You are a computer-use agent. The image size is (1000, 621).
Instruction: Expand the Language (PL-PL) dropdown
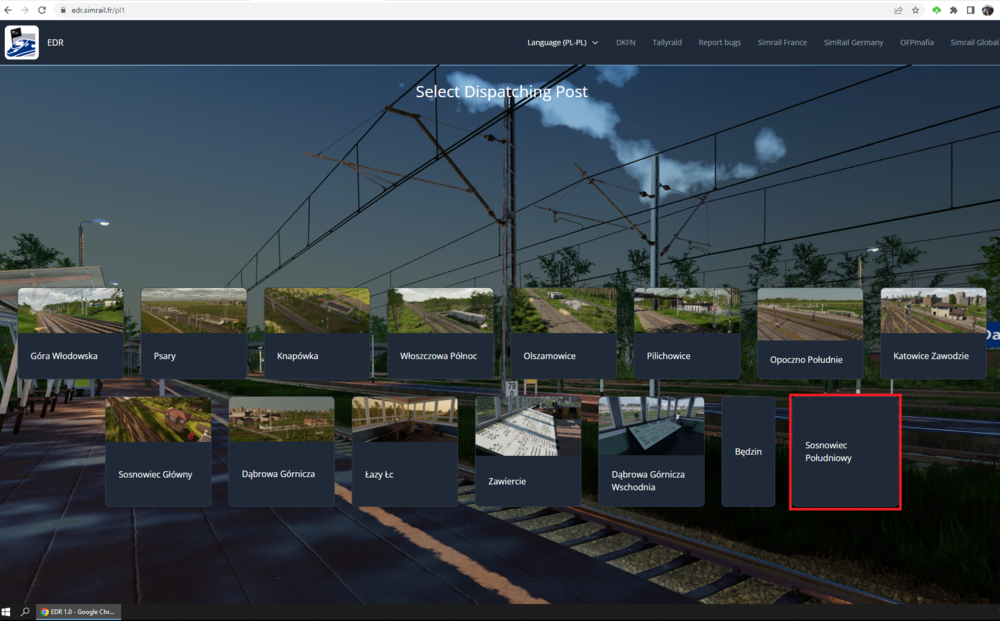tap(562, 43)
